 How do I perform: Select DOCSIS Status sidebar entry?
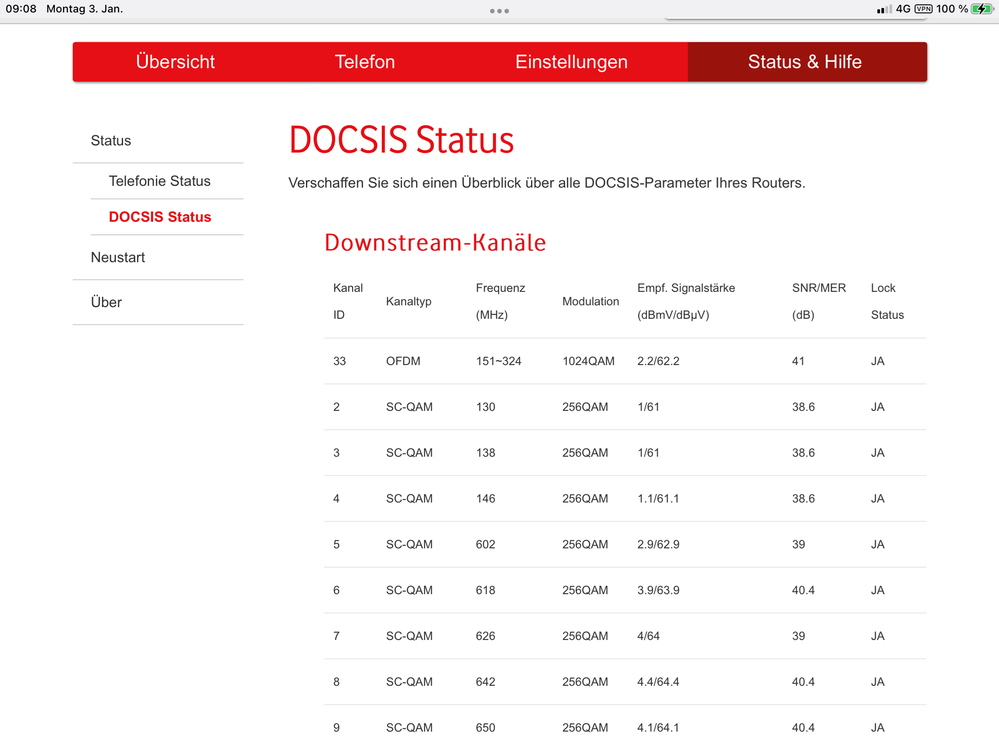[x=160, y=217]
